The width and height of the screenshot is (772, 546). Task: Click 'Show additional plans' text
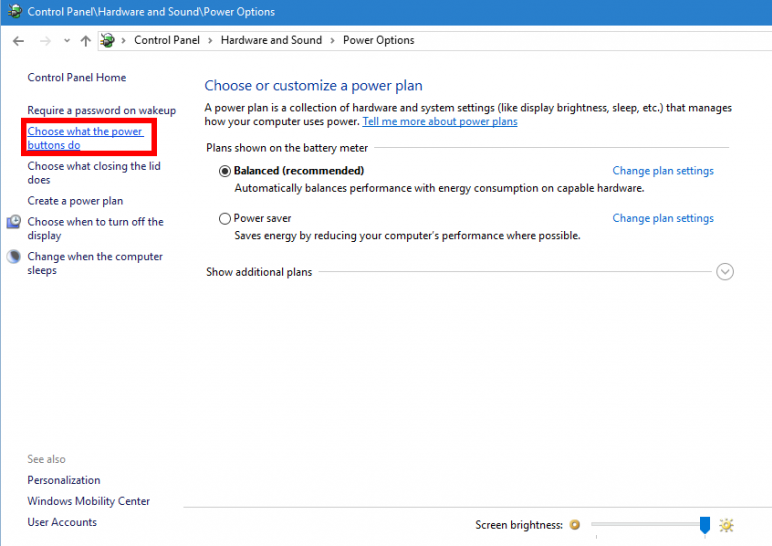(259, 272)
